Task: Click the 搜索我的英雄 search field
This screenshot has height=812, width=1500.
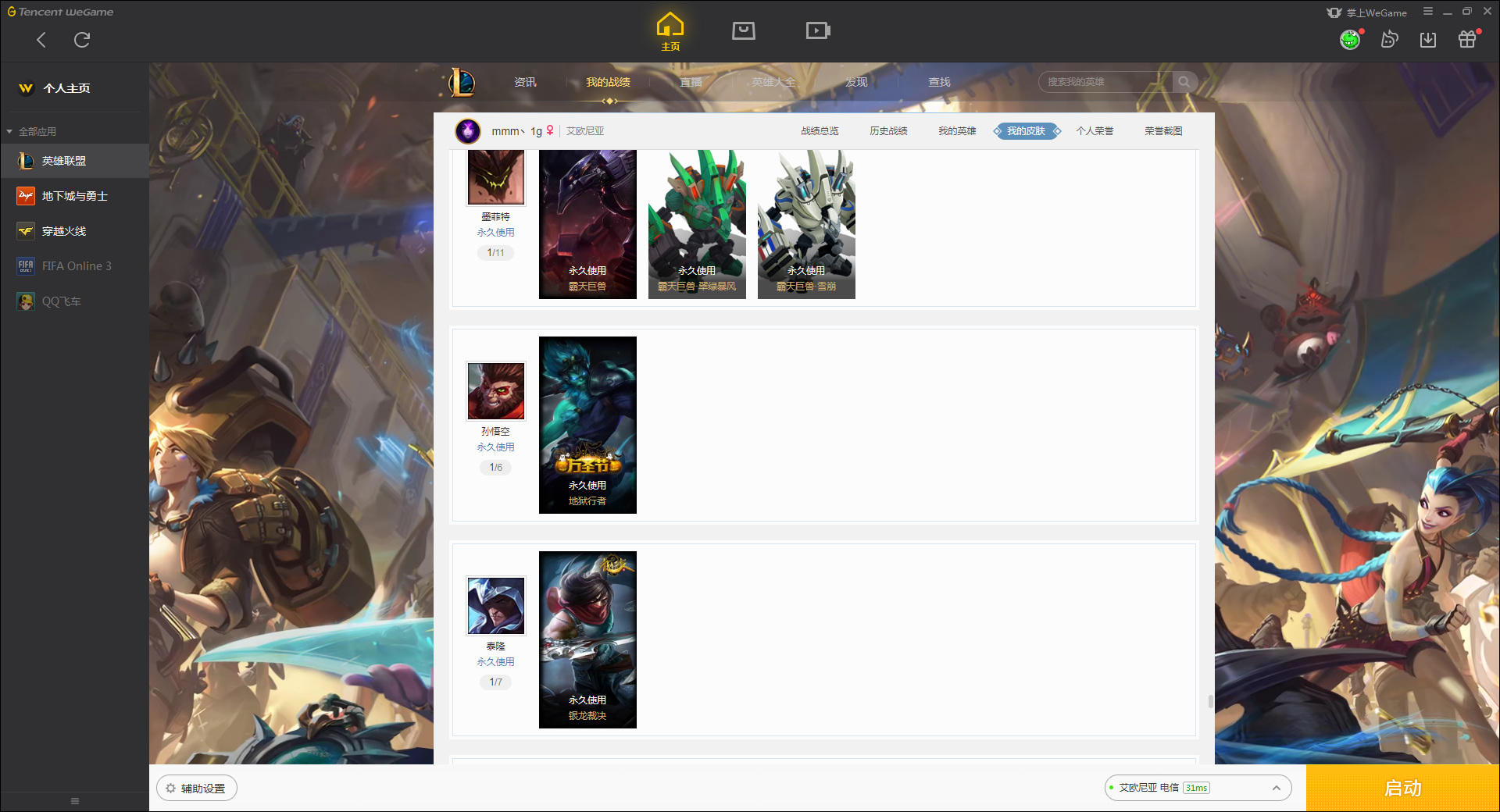Action: pos(1105,82)
